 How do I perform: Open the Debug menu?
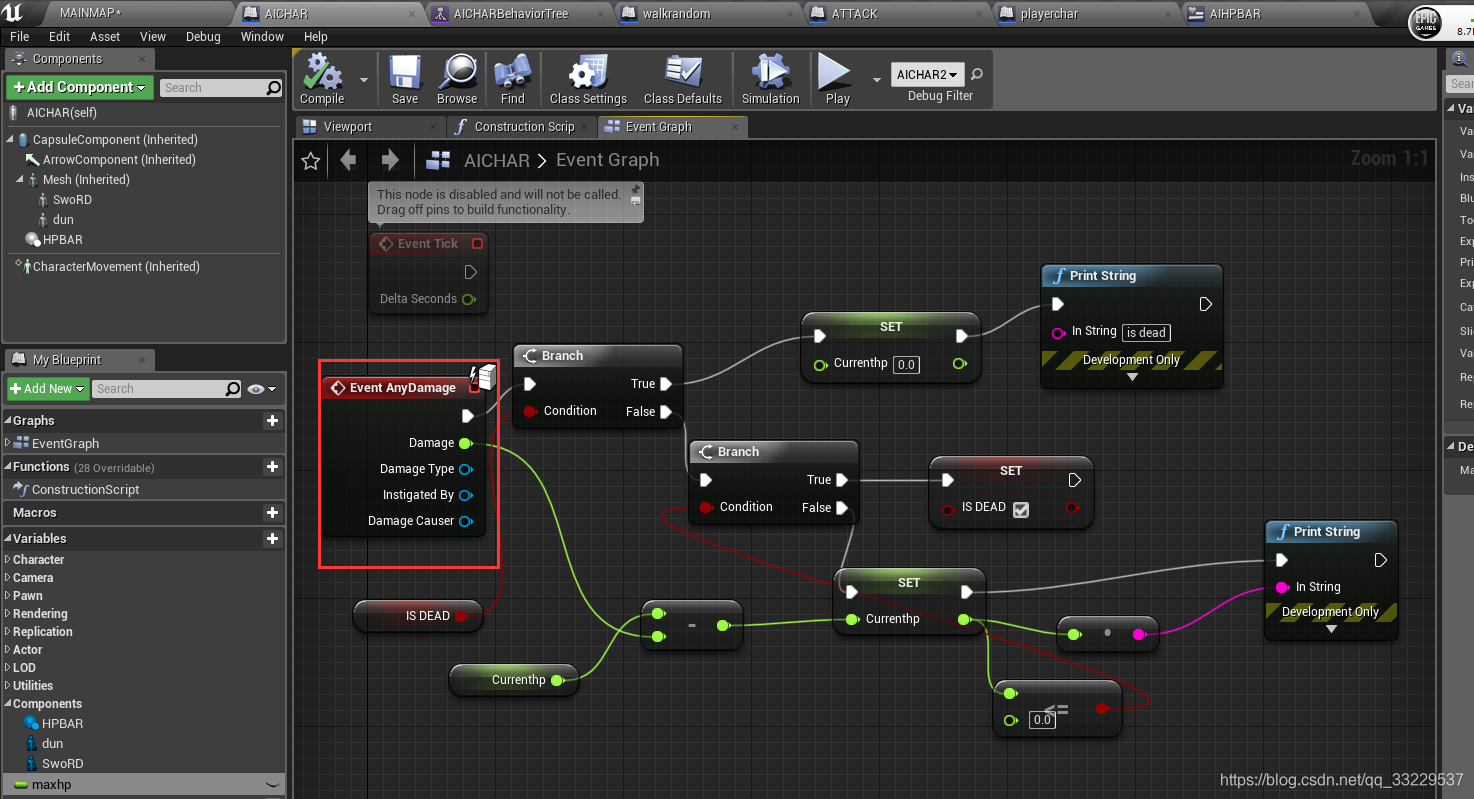203,37
